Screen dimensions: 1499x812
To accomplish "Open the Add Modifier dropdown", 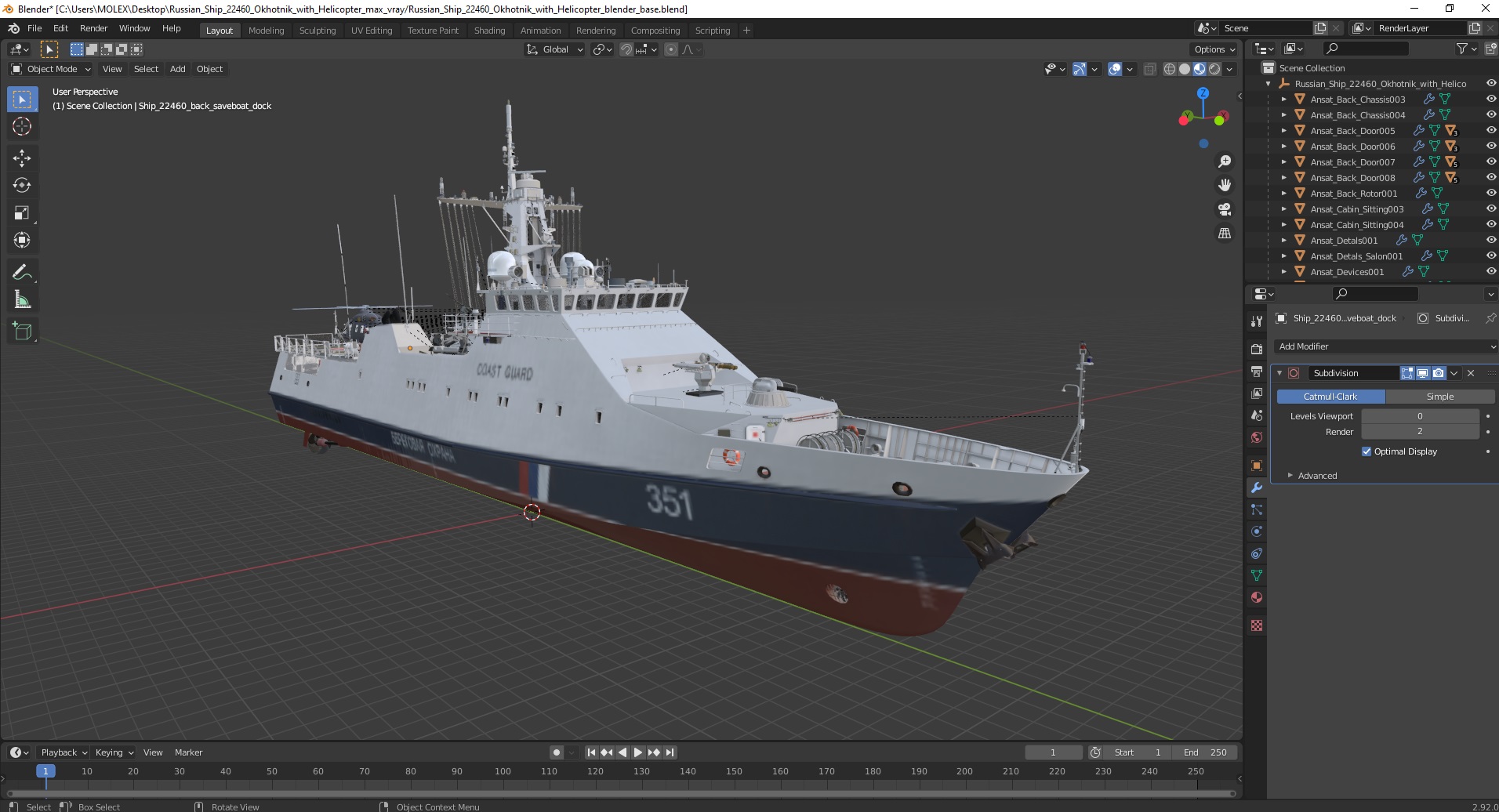I will 1385,346.
